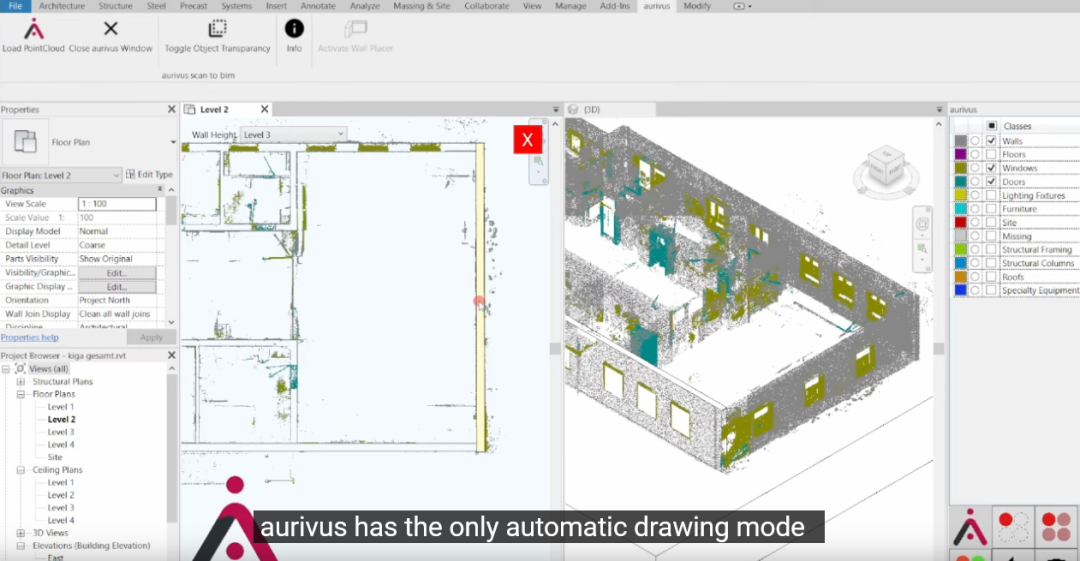Click Edit for Graphic Display
The image size is (1080, 561).
point(117,287)
